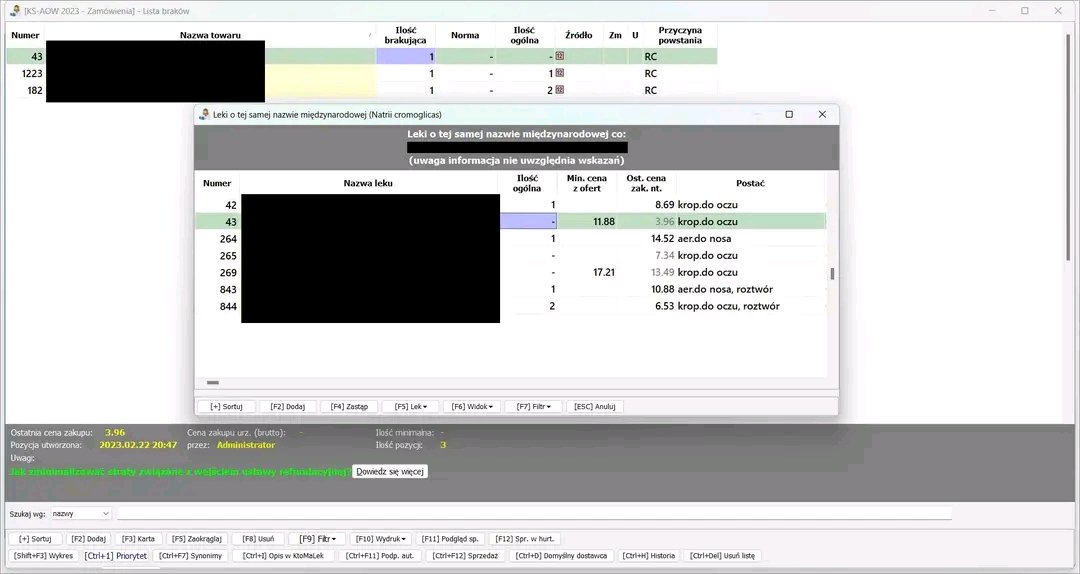Viewport: 1080px width, 574px height.
Task: Click the dialog's vertical scrollbar thumb
Action: [x=832, y=274]
